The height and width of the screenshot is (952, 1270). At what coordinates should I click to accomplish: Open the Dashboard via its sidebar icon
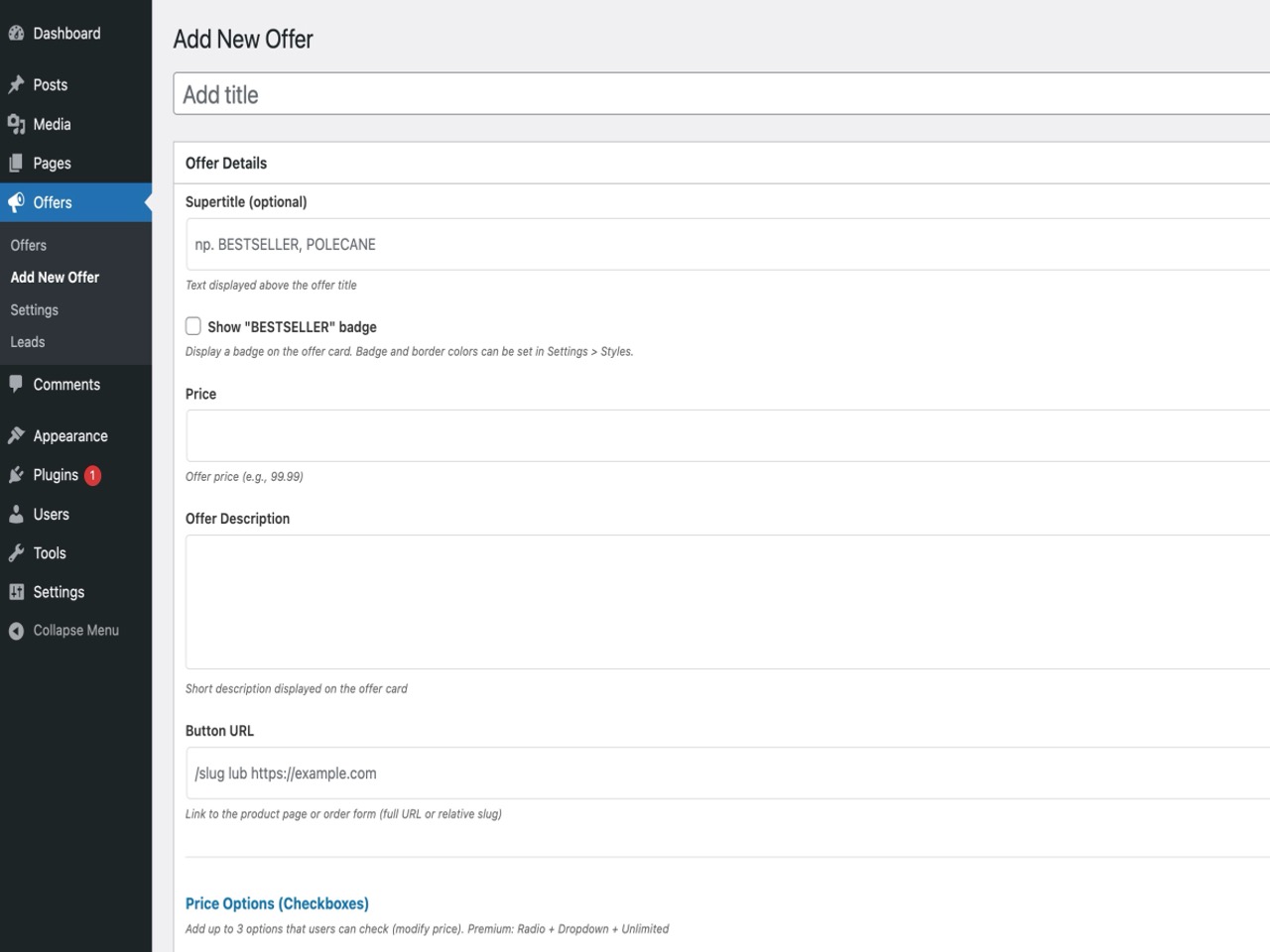(x=16, y=33)
